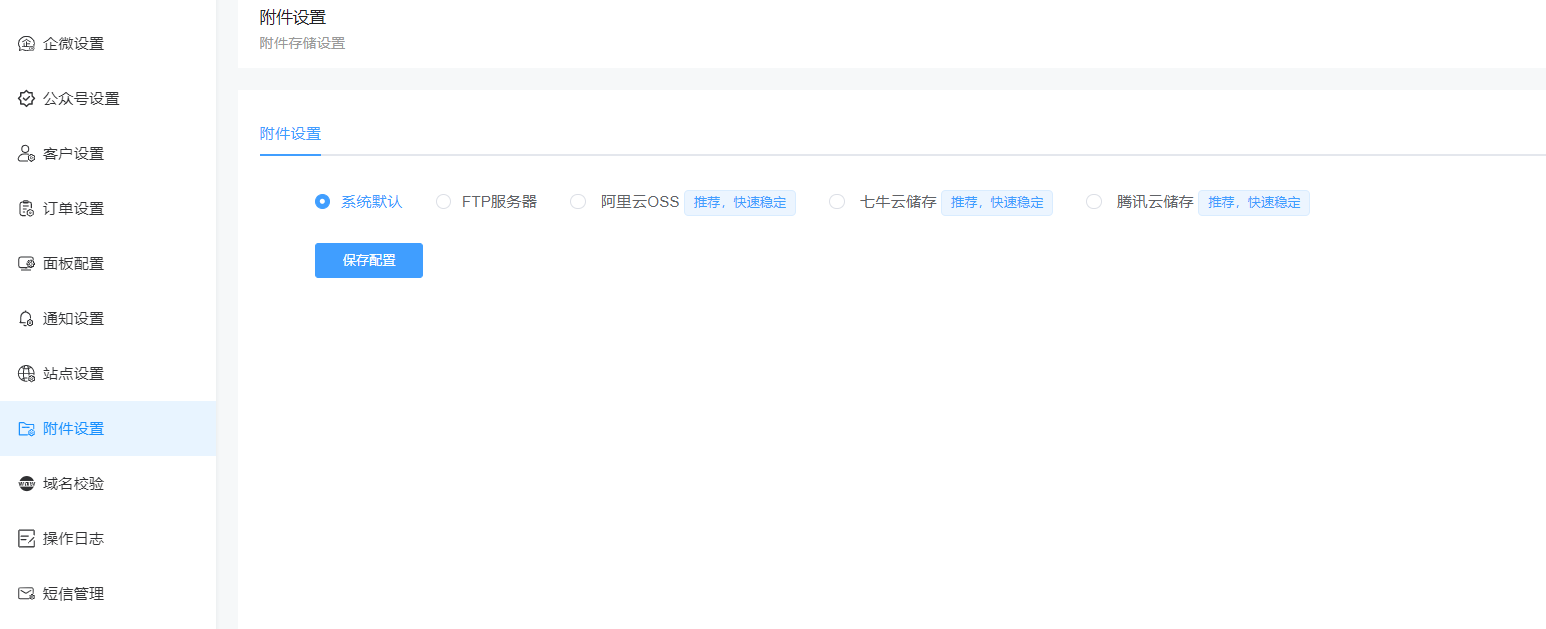Select the 腾讯云储存 radio button

pyautogui.click(x=1094, y=202)
